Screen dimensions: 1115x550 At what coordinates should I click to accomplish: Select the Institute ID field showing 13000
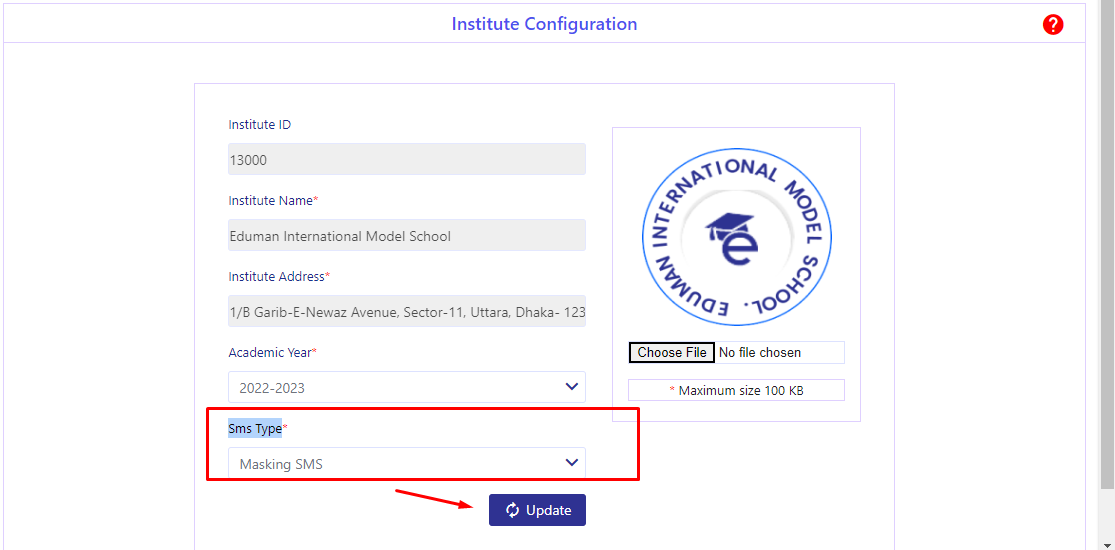pos(407,159)
